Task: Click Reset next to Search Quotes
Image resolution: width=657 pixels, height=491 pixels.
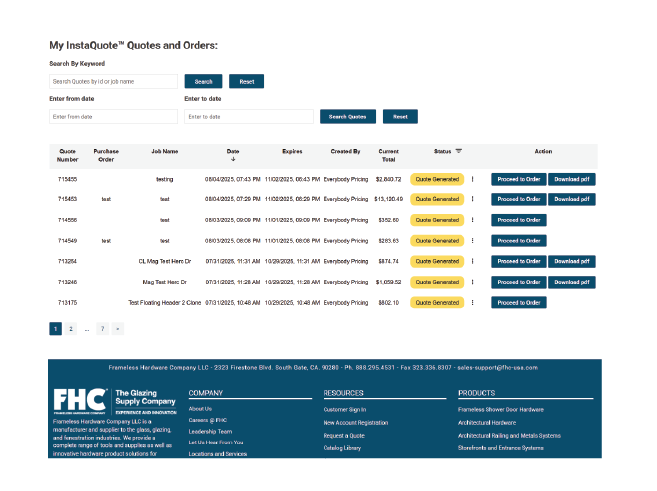Action: coord(400,116)
